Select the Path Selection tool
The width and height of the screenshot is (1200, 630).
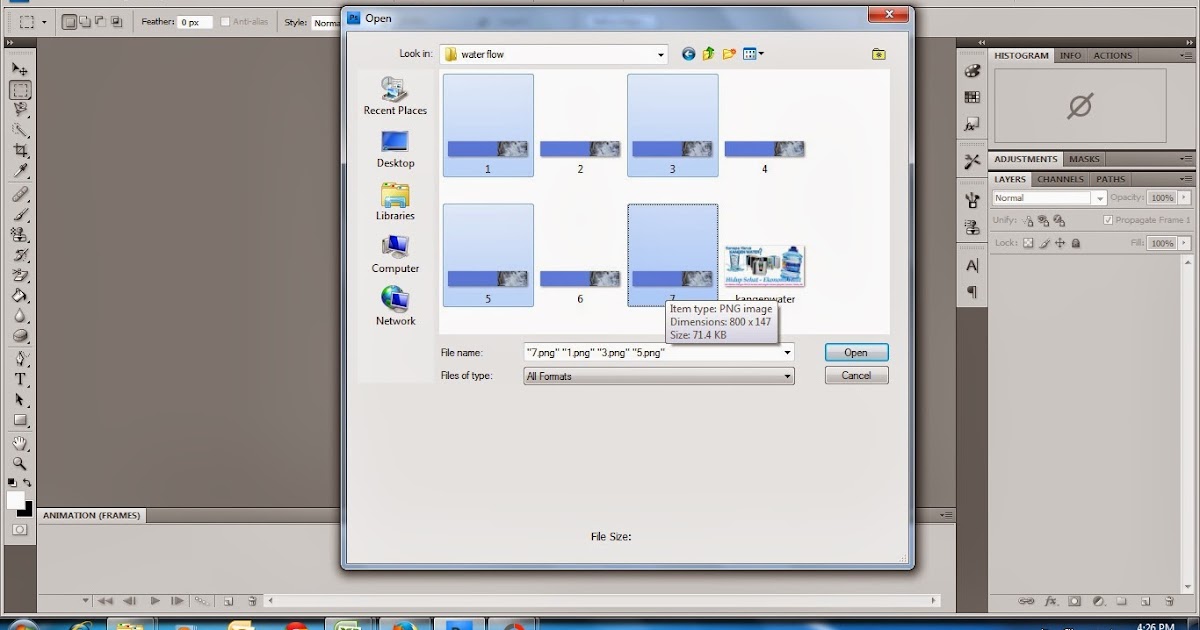pyautogui.click(x=20, y=400)
